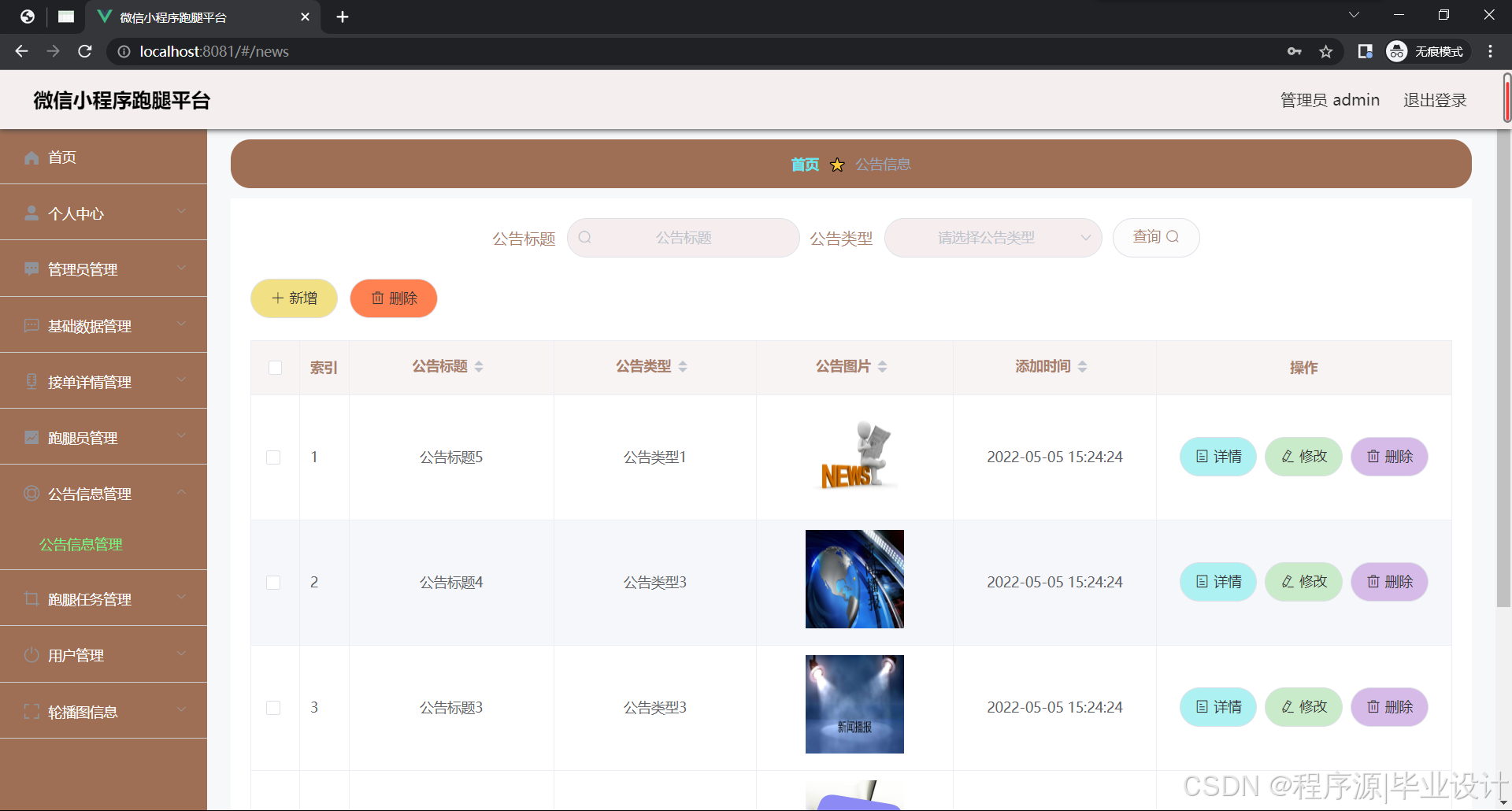Click 修改 for 公告标题4
This screenshot has width=1512, height=811.
click(1303, 582)
